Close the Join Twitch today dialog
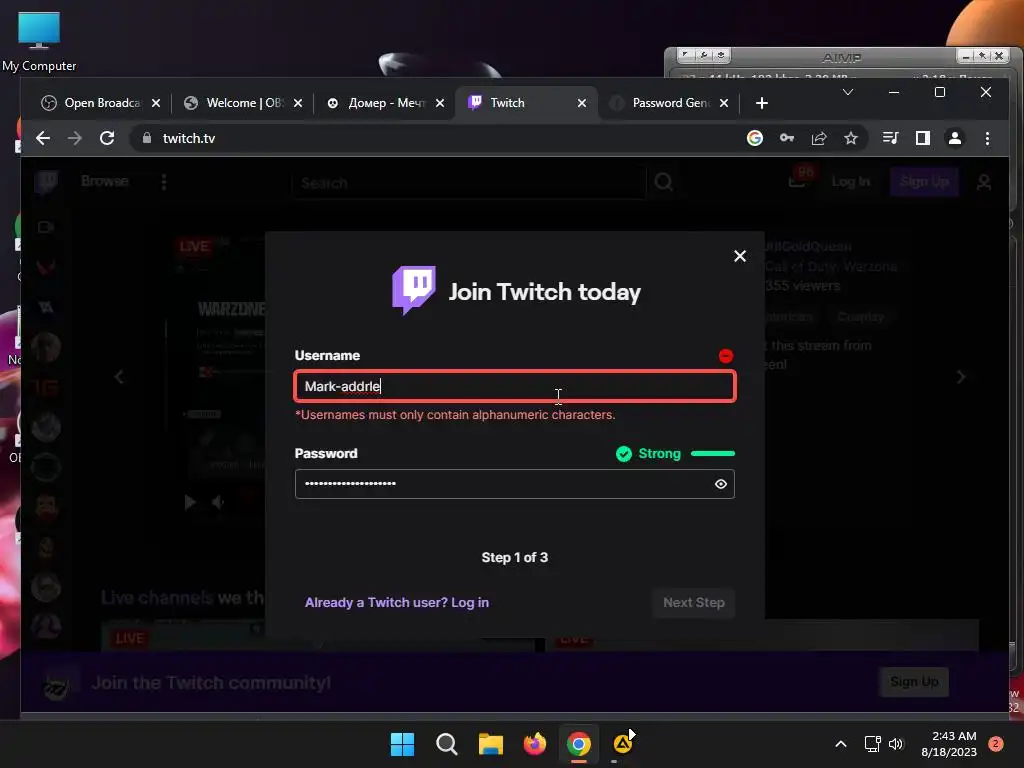The width and height of the screenshot is (1024, 768). click(x=740, y=256)
